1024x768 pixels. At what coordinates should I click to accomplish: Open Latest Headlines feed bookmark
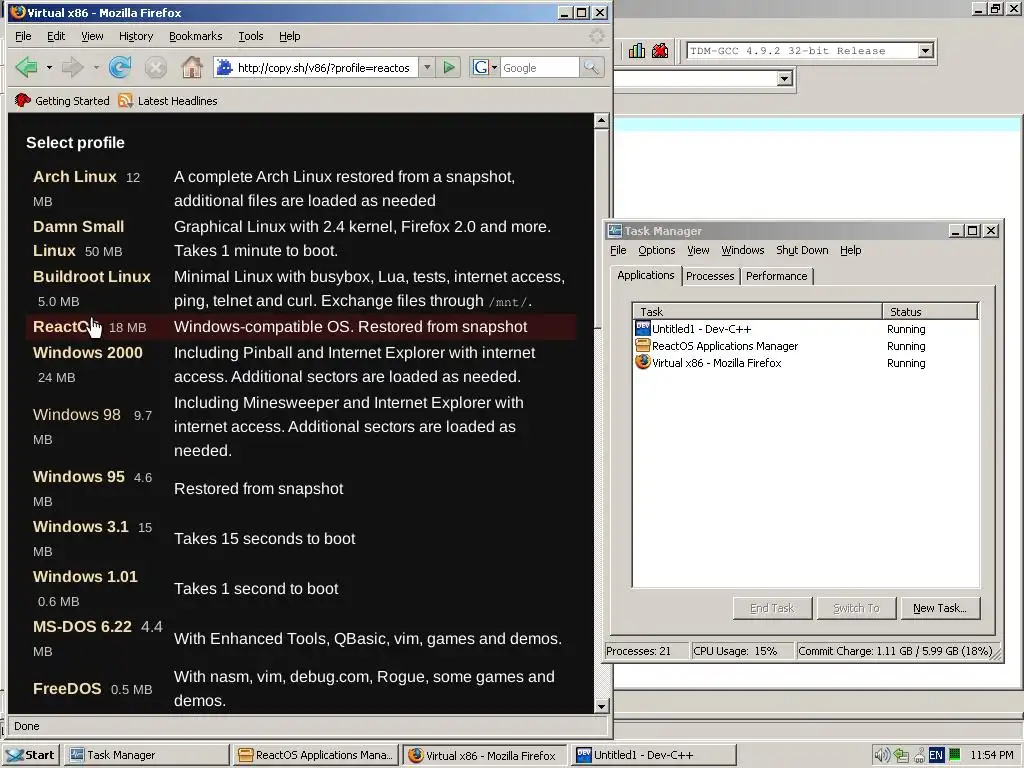(168, 101)
